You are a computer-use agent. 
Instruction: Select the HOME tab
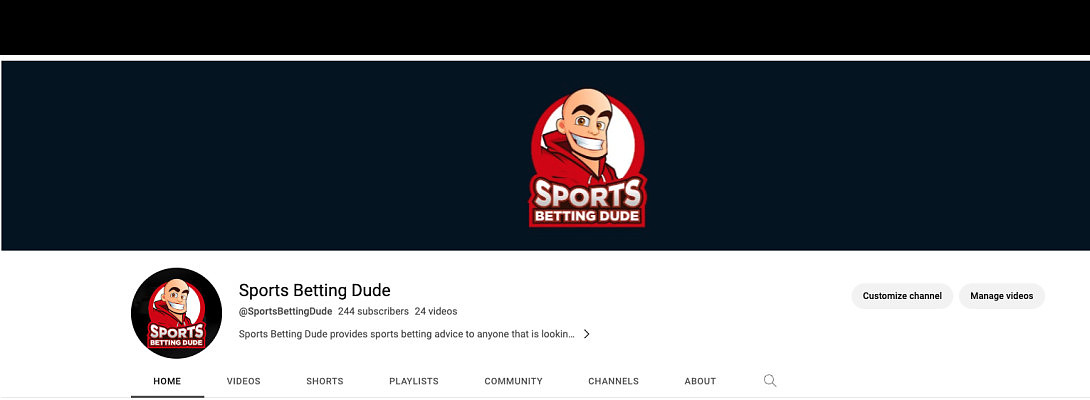[167, 381]
